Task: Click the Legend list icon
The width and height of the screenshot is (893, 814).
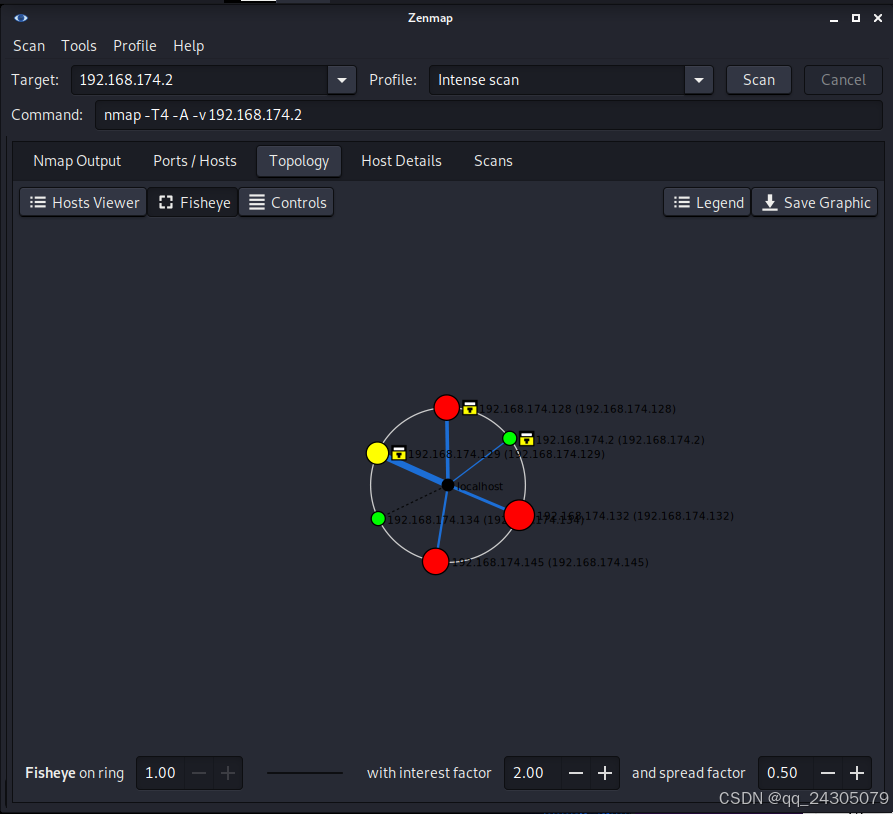Action: pos(682,202)
